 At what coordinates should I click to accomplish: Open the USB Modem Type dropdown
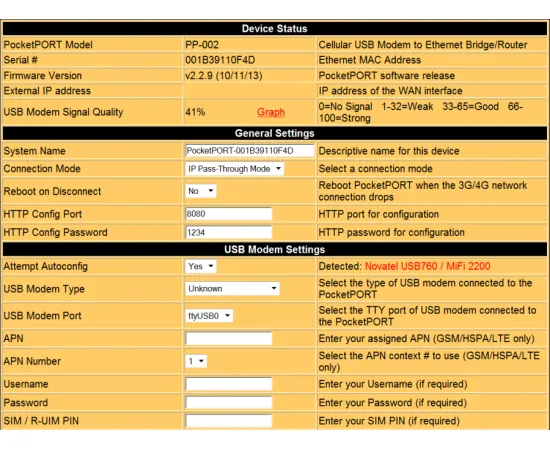click(x=232, y=289)
